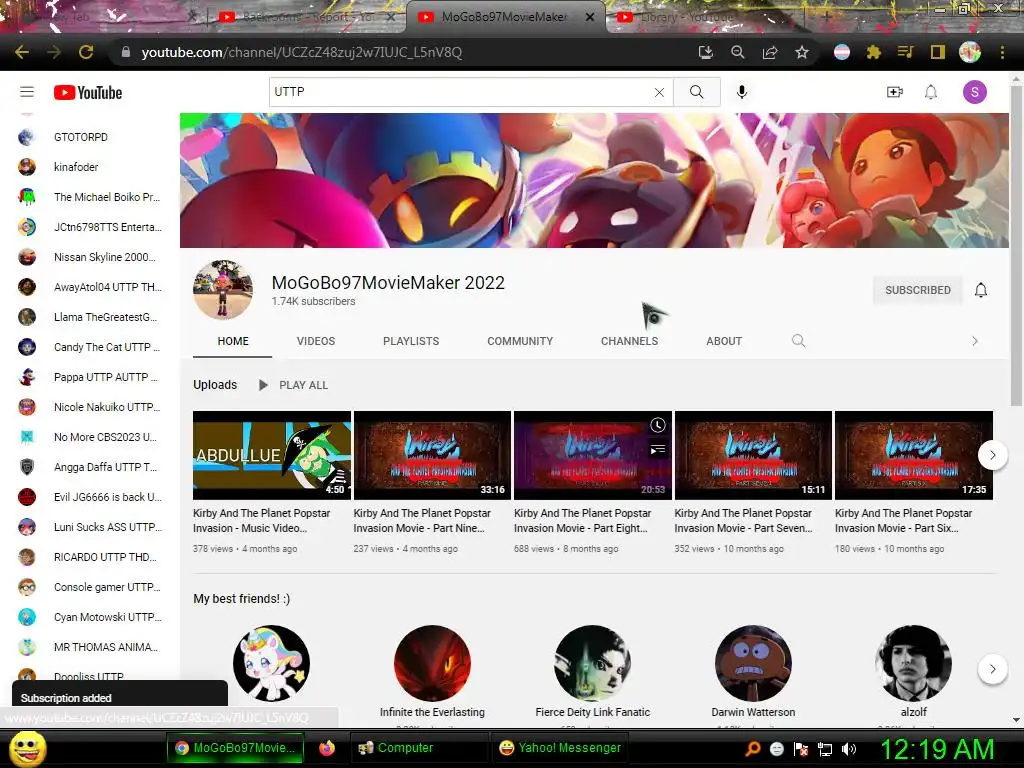Click the channel profile picture

(223, 290)
